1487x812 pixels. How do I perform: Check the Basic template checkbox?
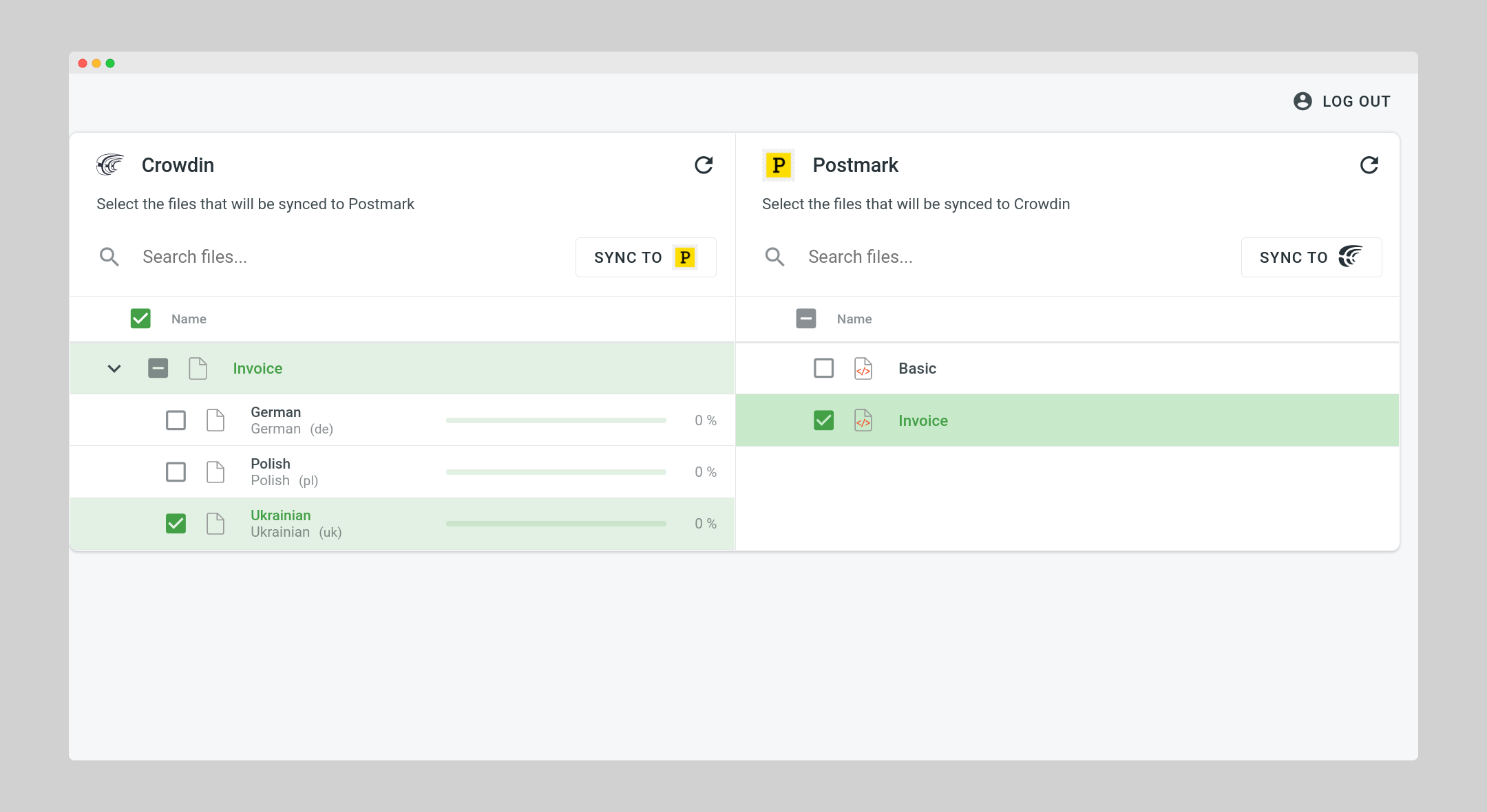pyautogui.click(x=824, y=368)
